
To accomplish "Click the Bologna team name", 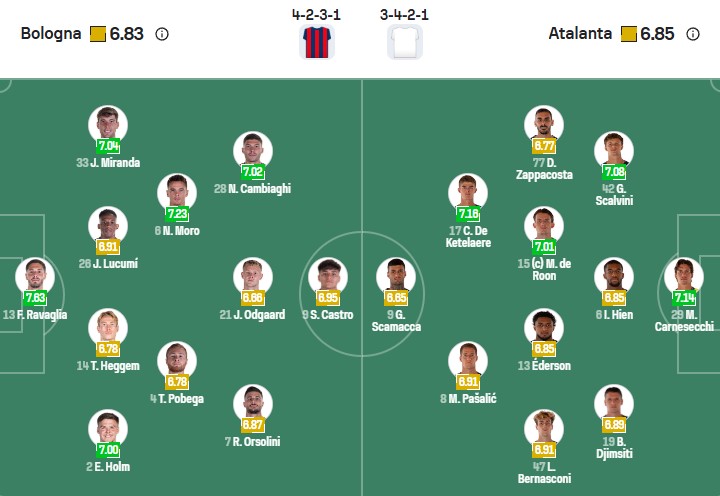I will click(51, 33).
